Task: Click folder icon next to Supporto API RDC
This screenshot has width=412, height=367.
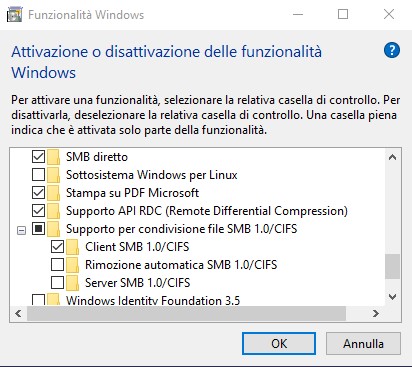Action: point(53,211)
